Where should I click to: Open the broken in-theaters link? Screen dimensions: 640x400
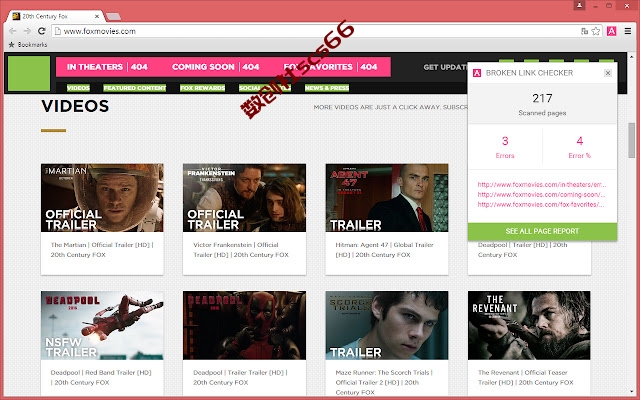pyautogui.click(x=542, y=184)
